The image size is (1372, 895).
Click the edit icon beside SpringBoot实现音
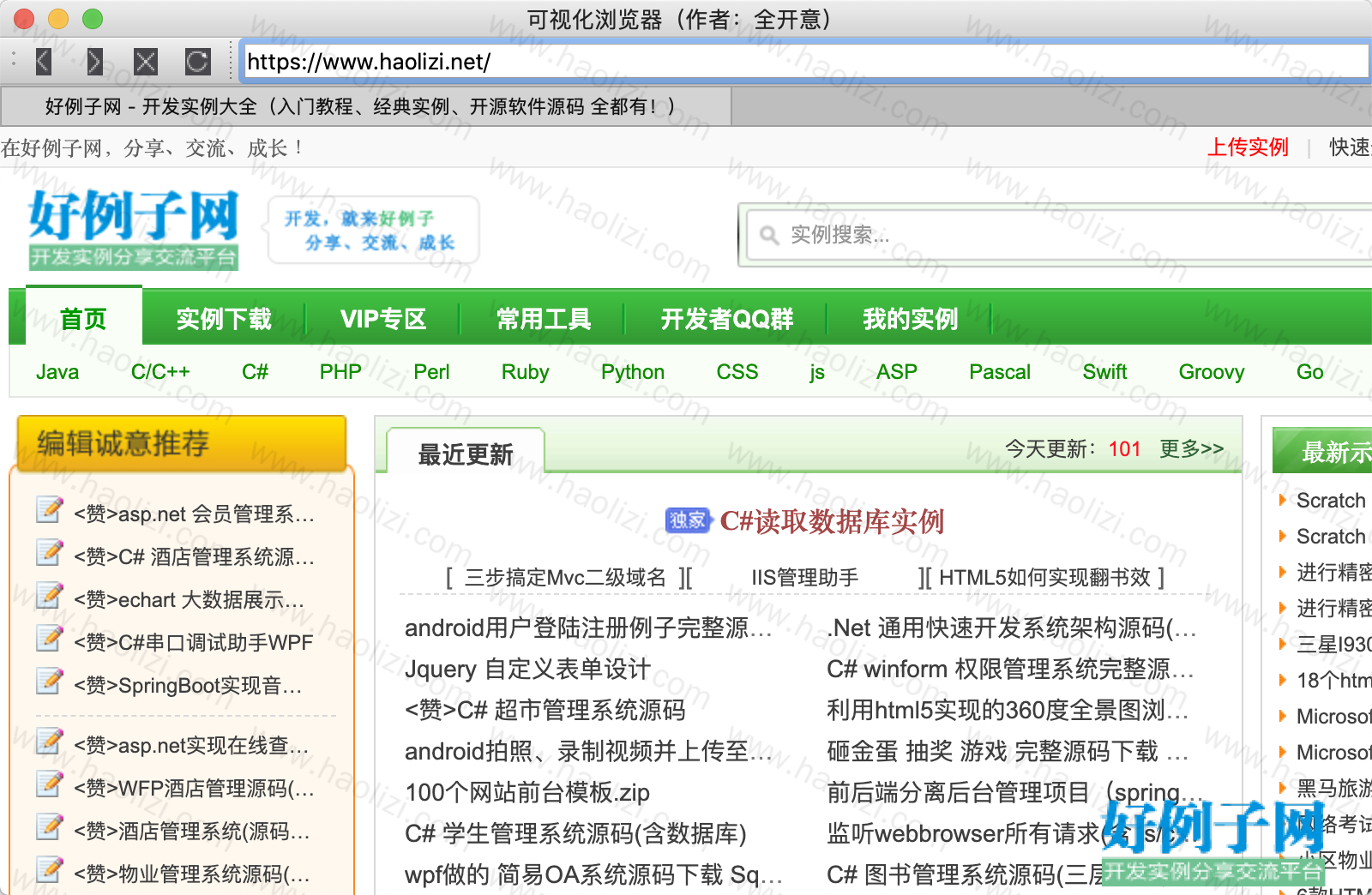[x=50, y=682]
